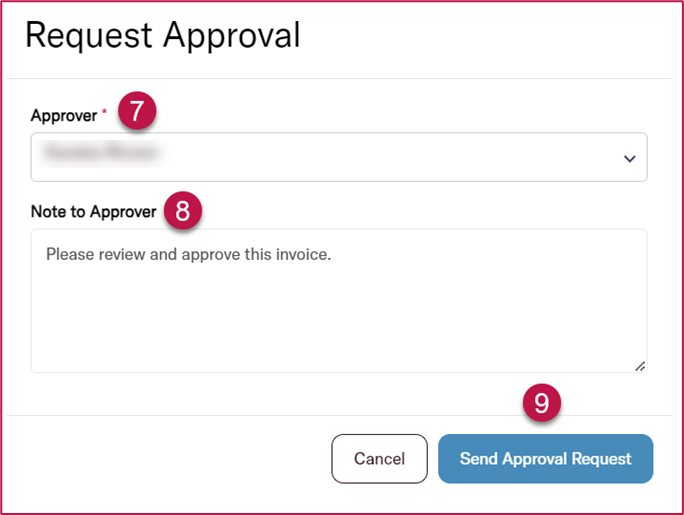Viewport: 684px width, 515px height.
Task: Click the 'Request Approval' dialog heading
Action: 163,36
